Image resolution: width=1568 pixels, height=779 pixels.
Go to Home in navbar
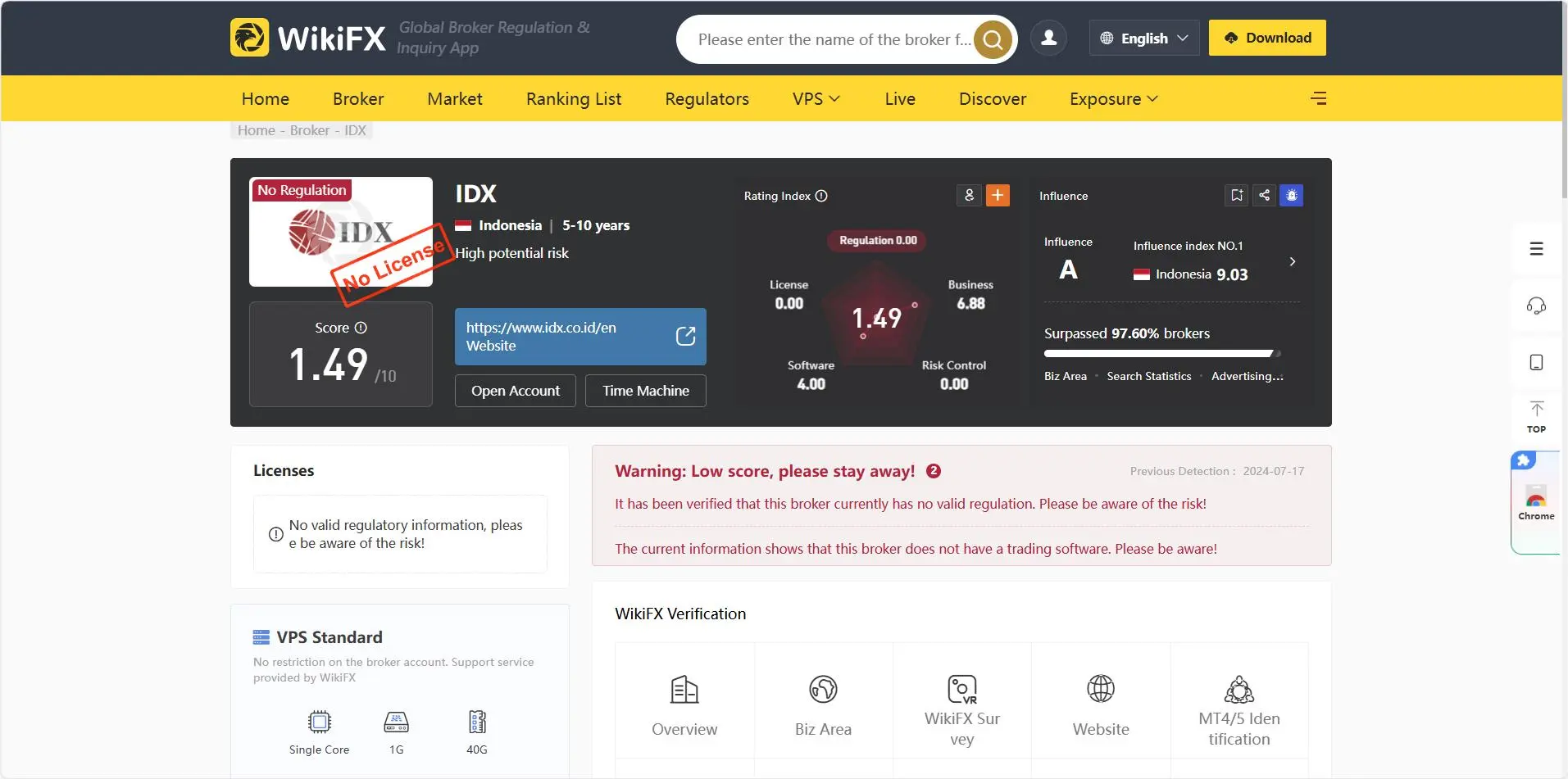click(x=266, y=98)
